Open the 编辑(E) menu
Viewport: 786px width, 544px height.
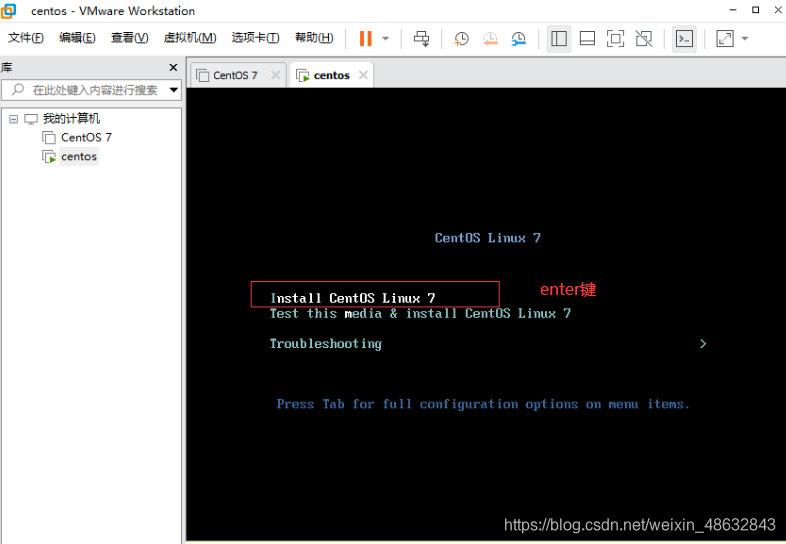77,38
